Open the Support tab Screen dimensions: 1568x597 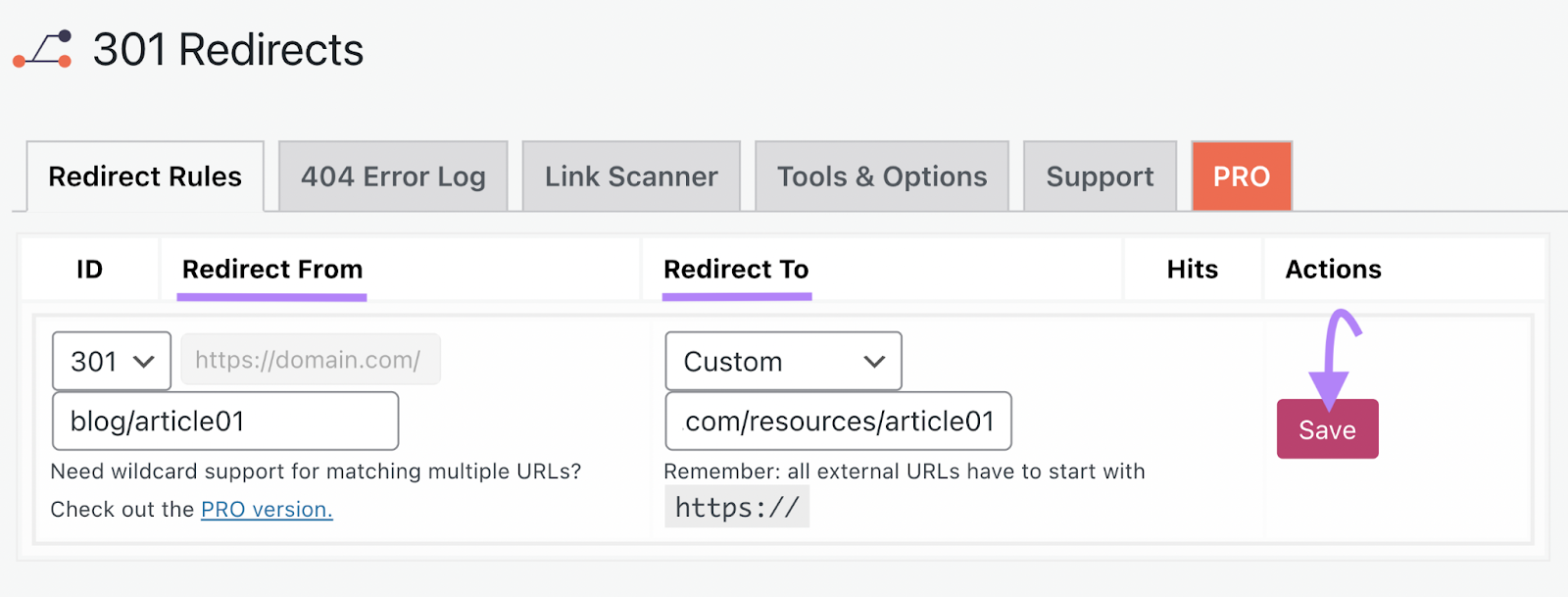pos(1099,176)
